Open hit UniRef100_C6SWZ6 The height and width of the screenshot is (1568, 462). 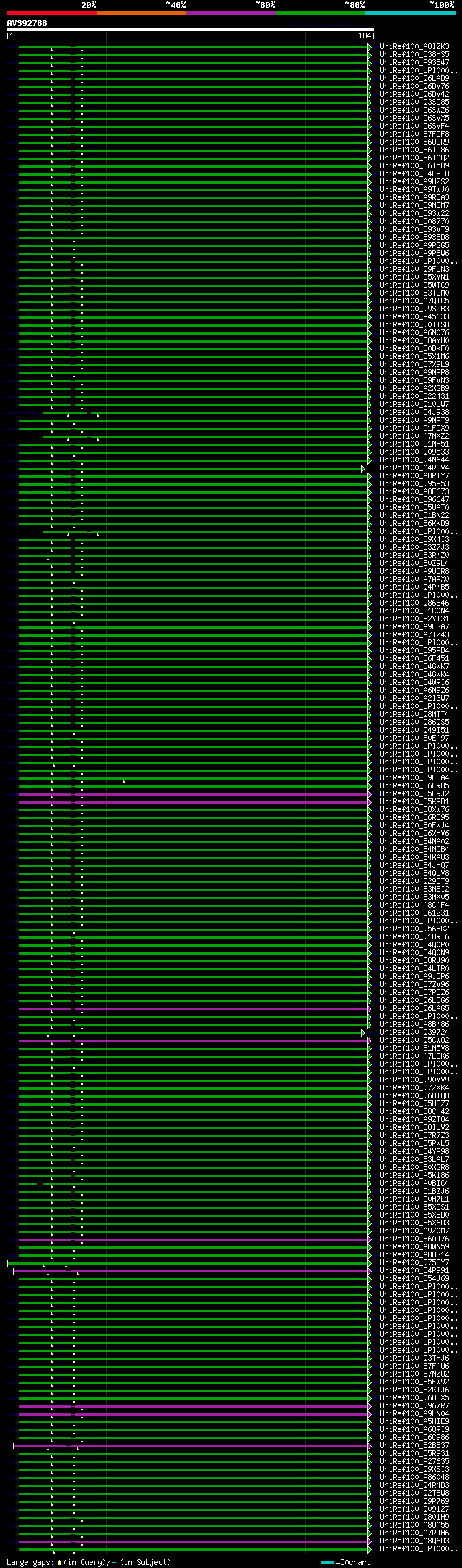click(414, 111)
